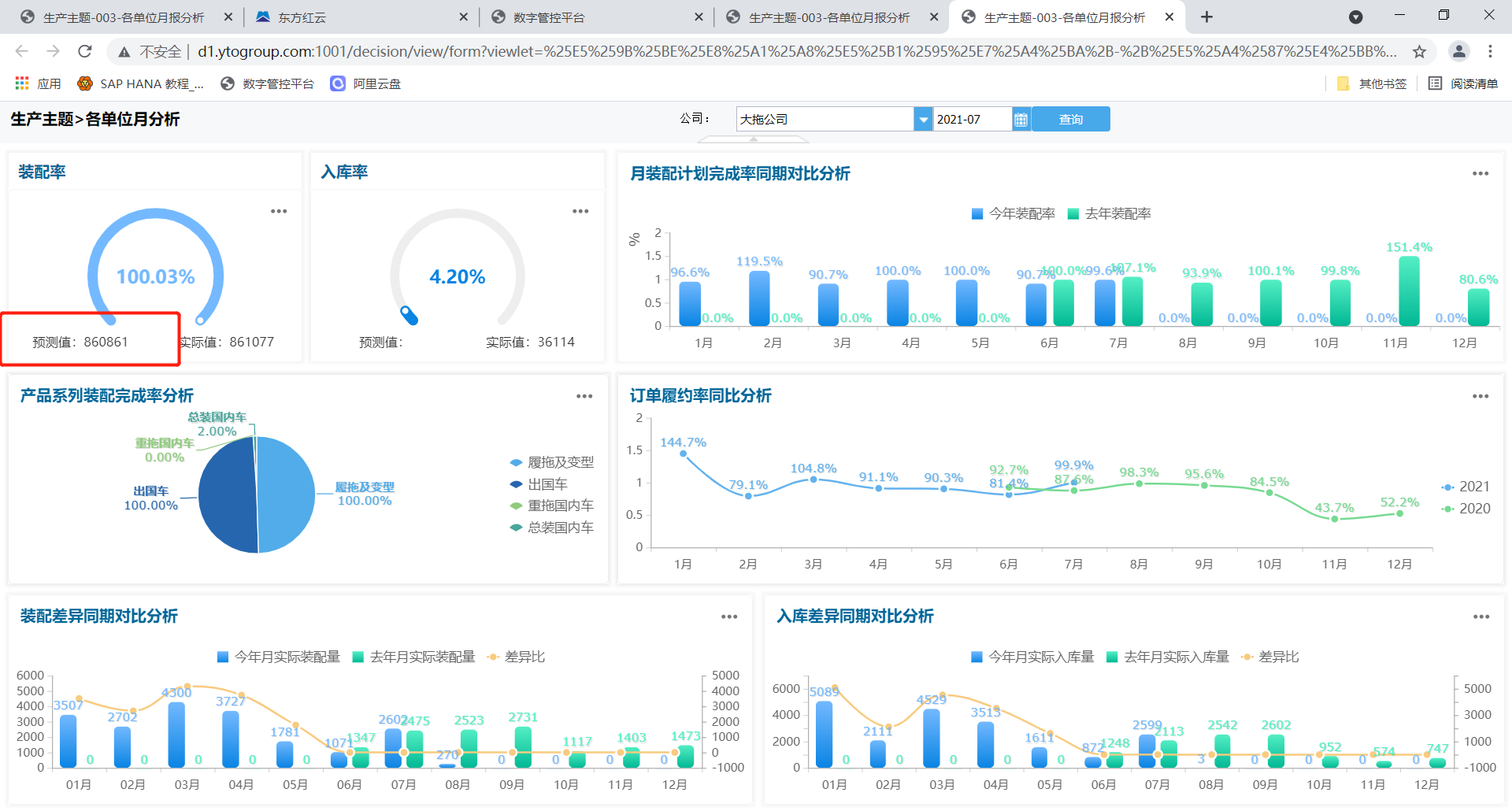Close the 东方红云 tab
This screenshot has width=1512, height=811.
pos(463,17)
